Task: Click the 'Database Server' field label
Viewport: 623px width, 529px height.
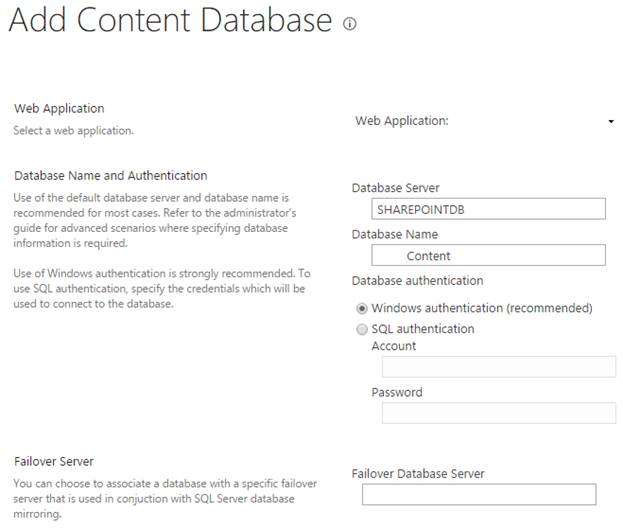Action: 395,187
